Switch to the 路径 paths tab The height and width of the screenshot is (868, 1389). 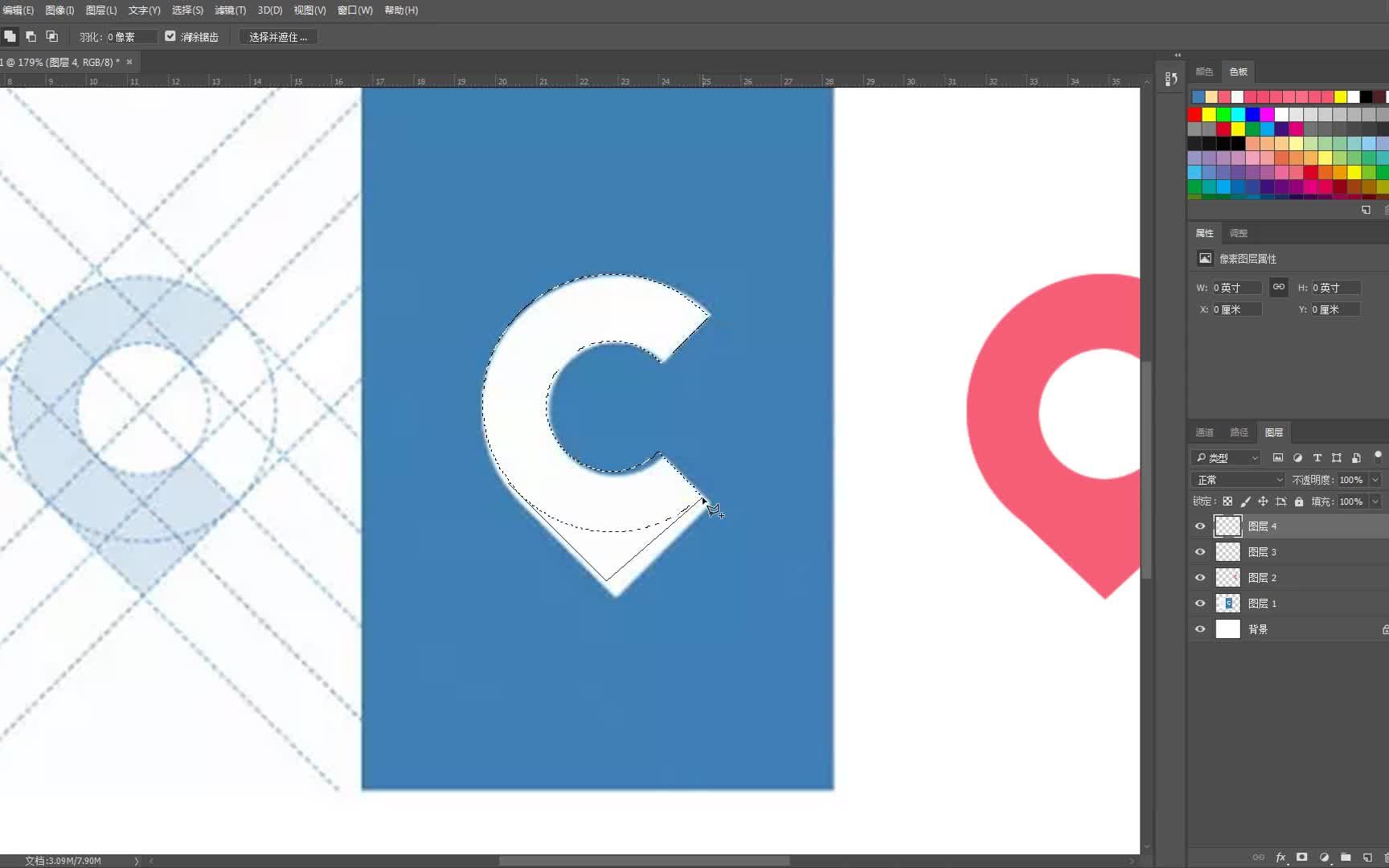tap(1239, 432)
